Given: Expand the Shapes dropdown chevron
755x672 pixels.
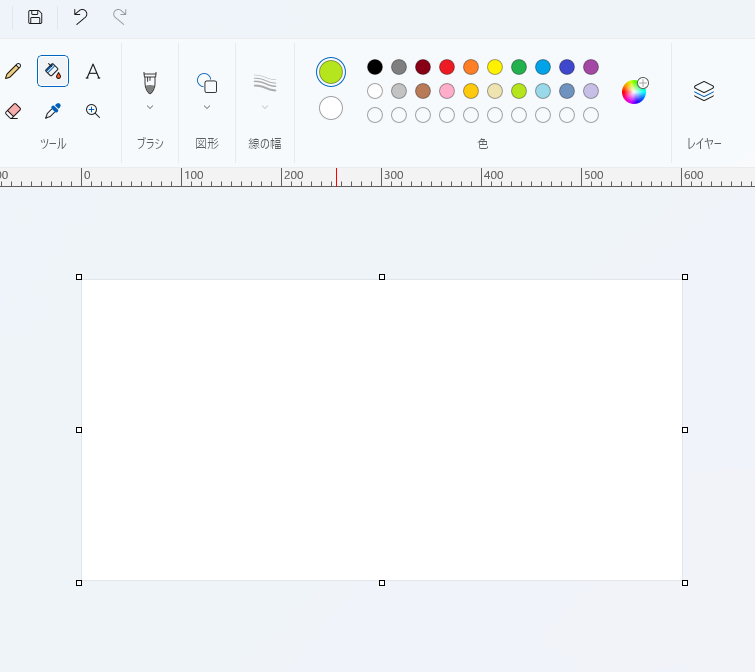Looking at the screenshot, I should tap(207, 107).
